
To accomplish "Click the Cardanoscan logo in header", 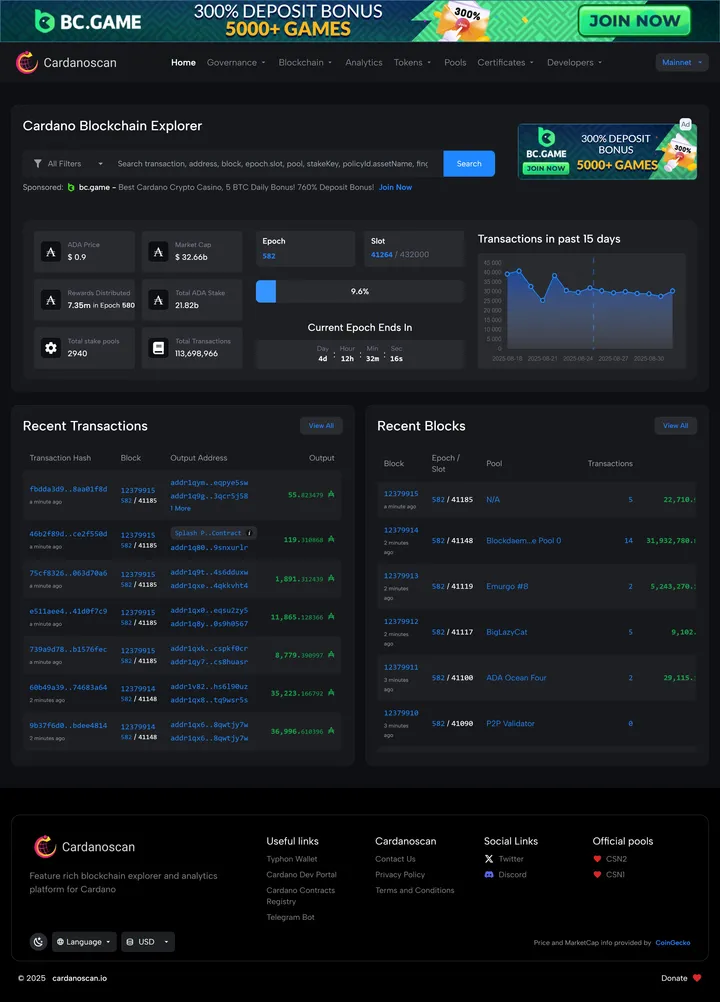I will (x=66, y=63).
